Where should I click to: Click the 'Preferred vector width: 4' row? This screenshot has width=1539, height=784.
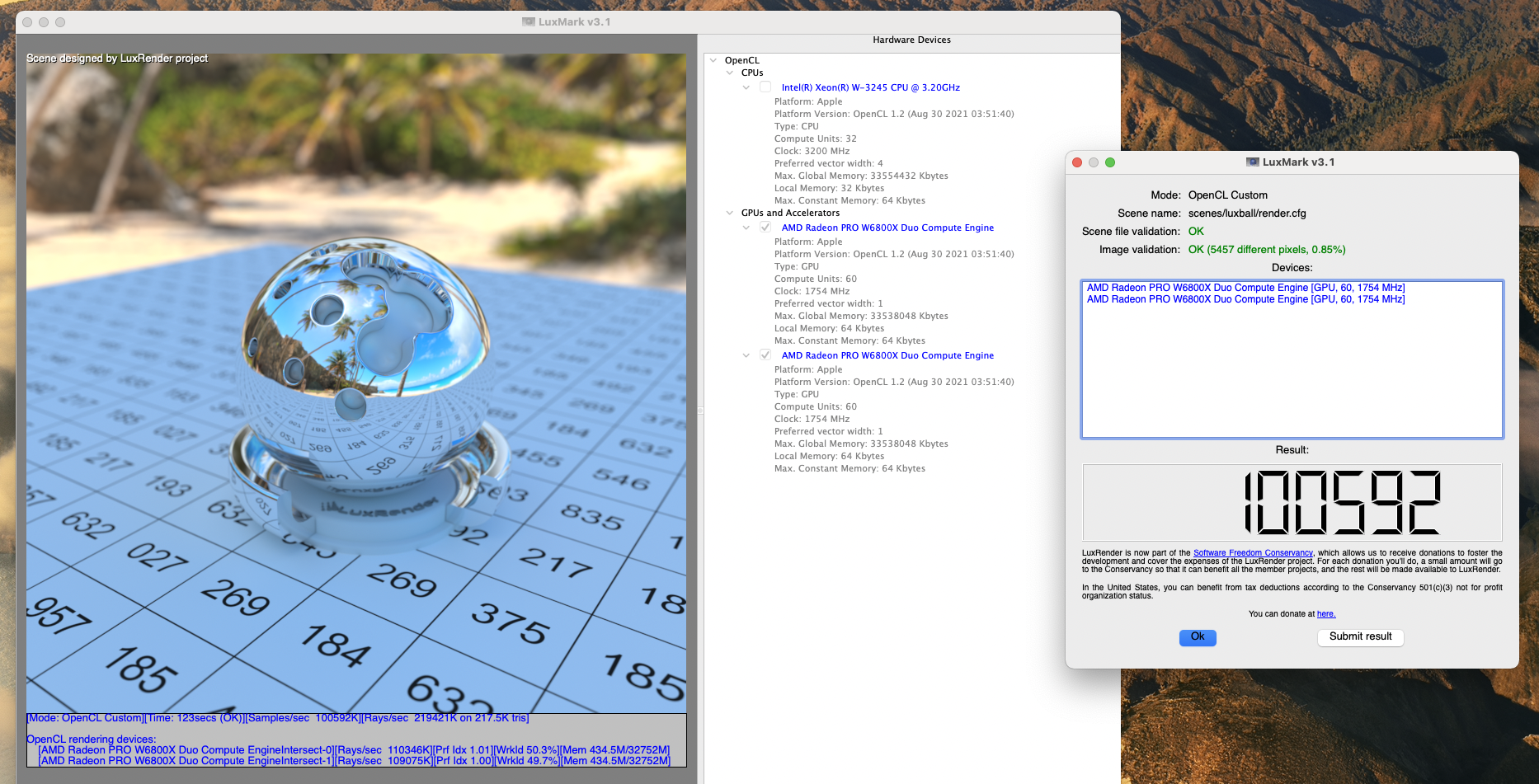click(829, 163)
